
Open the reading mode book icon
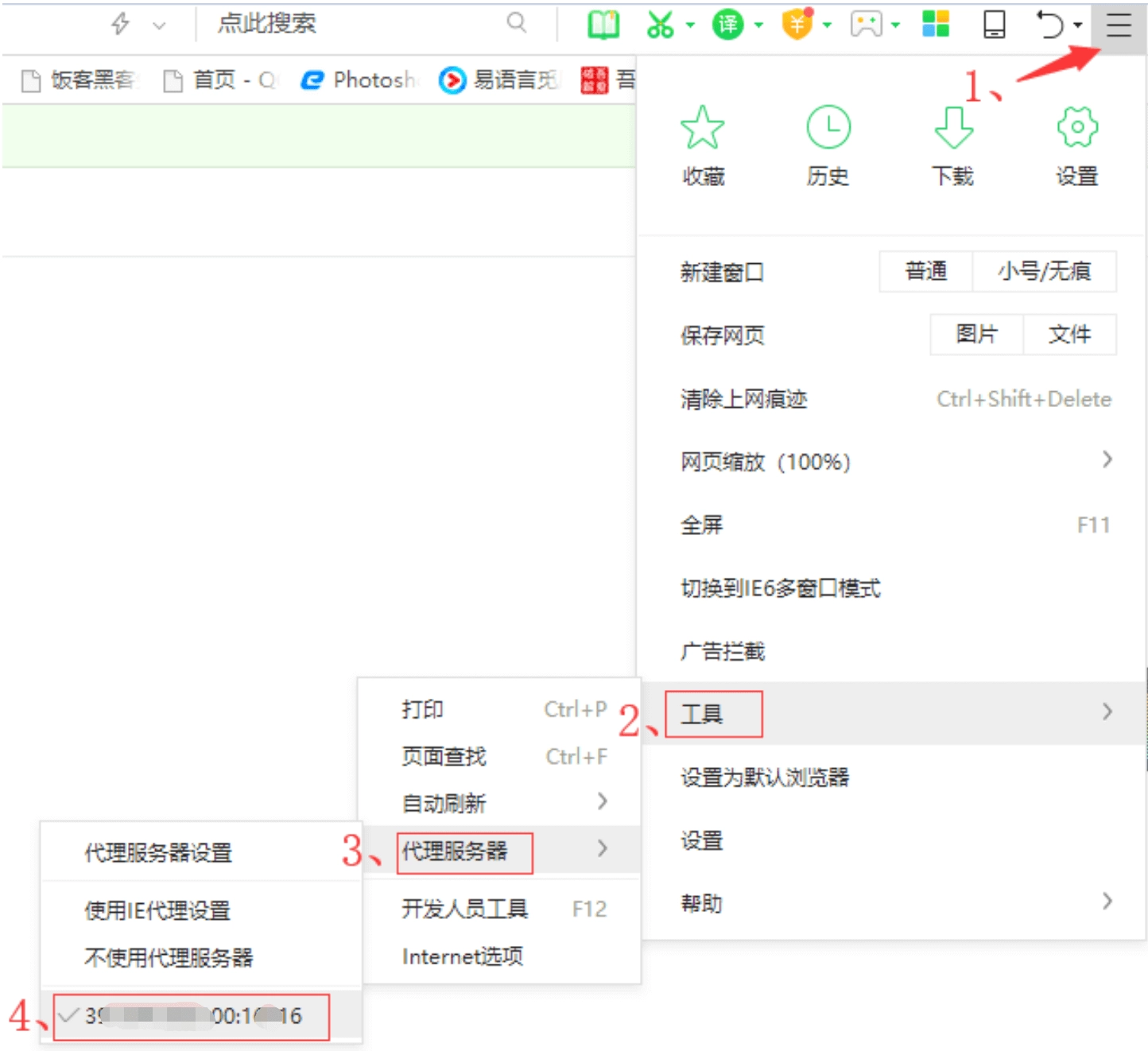[603, 25]
